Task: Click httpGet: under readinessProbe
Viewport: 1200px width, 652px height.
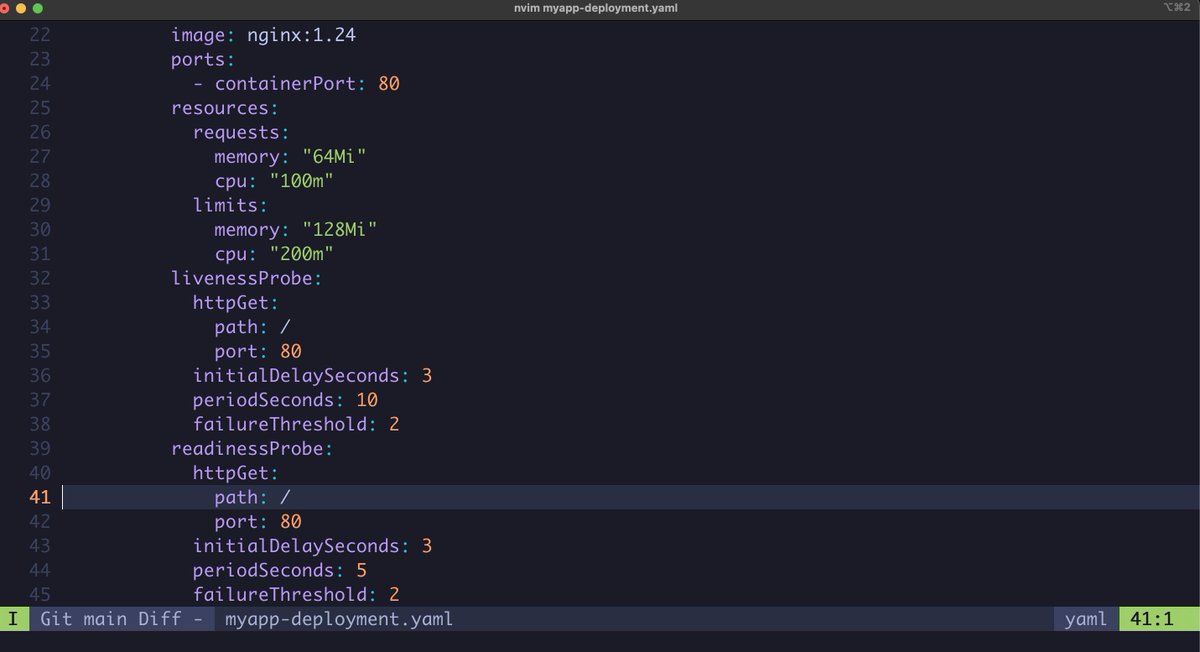Action: coord(236,473)
